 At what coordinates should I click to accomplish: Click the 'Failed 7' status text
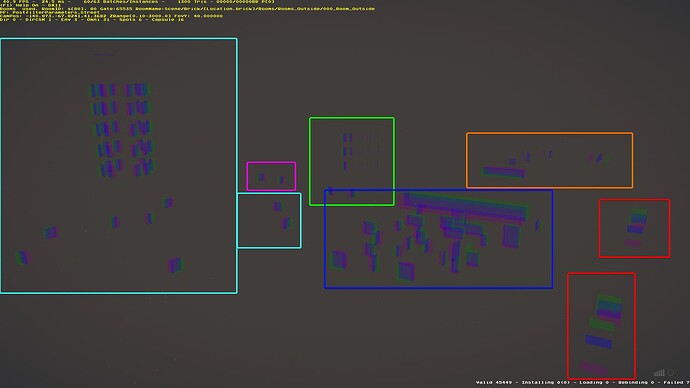pyautogui.click(x=676, y=382)
